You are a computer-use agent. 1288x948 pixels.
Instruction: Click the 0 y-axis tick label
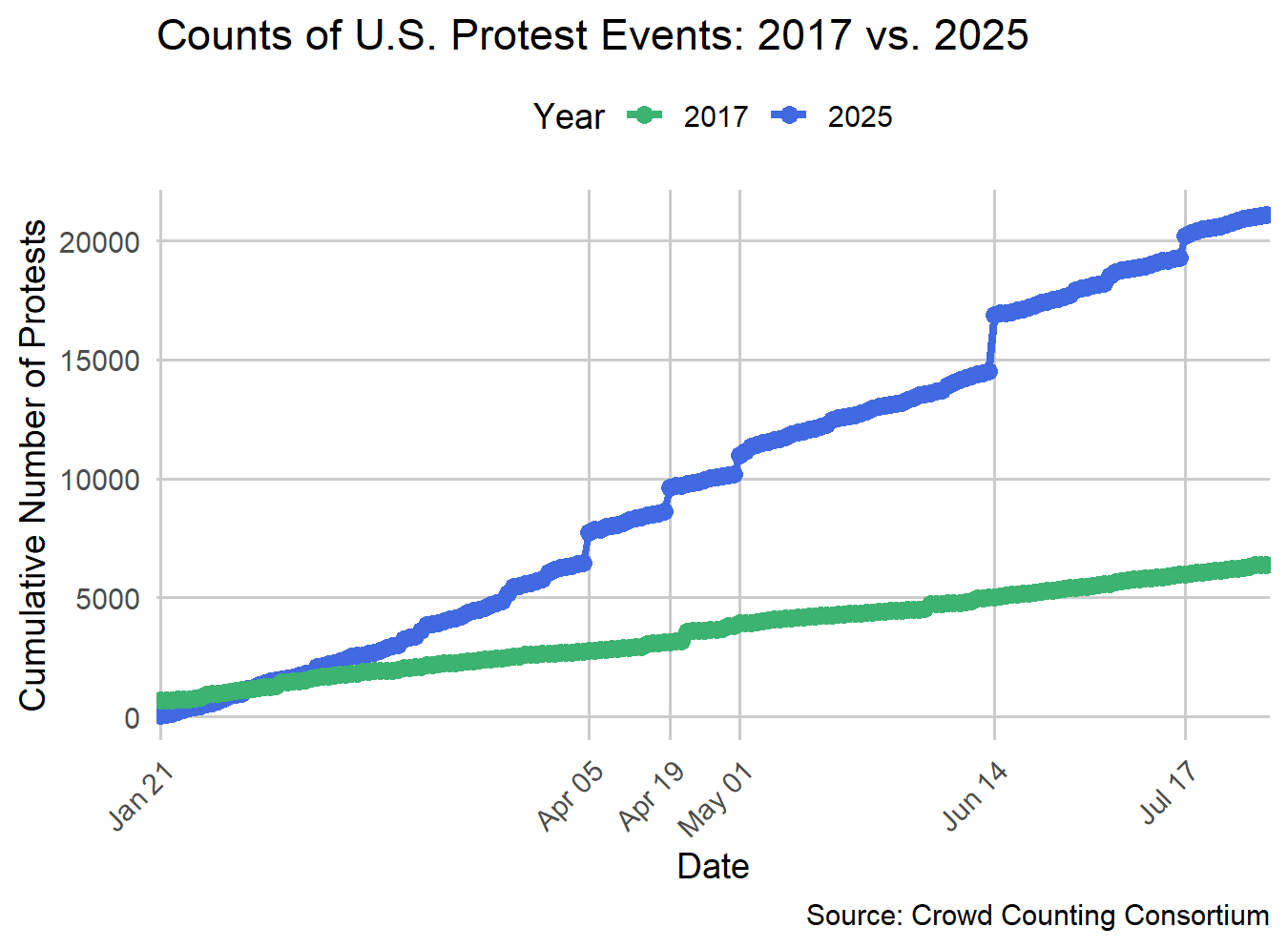[x=132, y=718]
